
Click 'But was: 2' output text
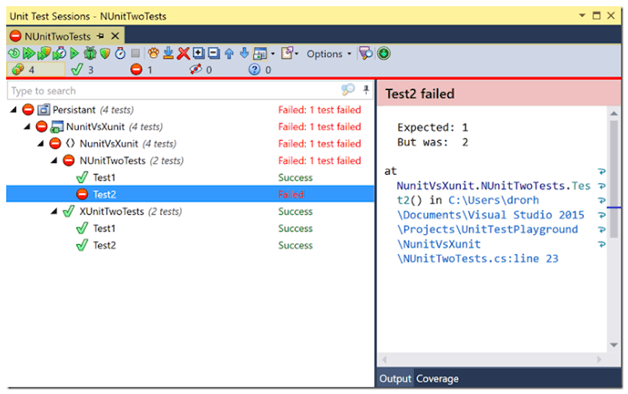(433, 143)
